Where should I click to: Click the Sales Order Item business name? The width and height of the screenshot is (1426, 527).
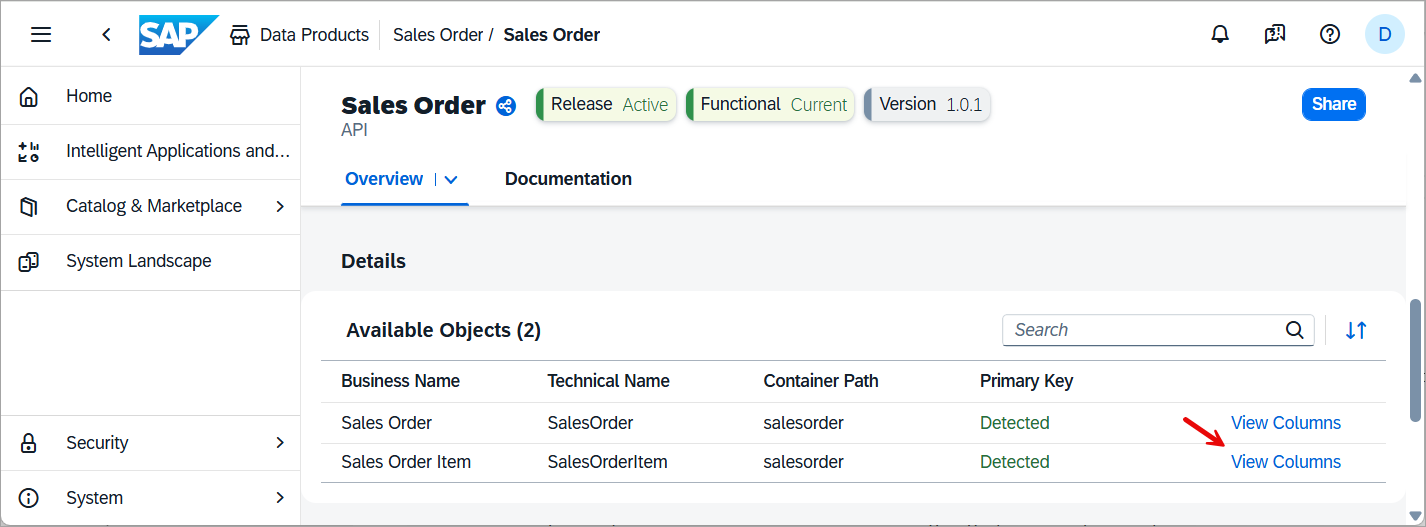pos(406,462)
